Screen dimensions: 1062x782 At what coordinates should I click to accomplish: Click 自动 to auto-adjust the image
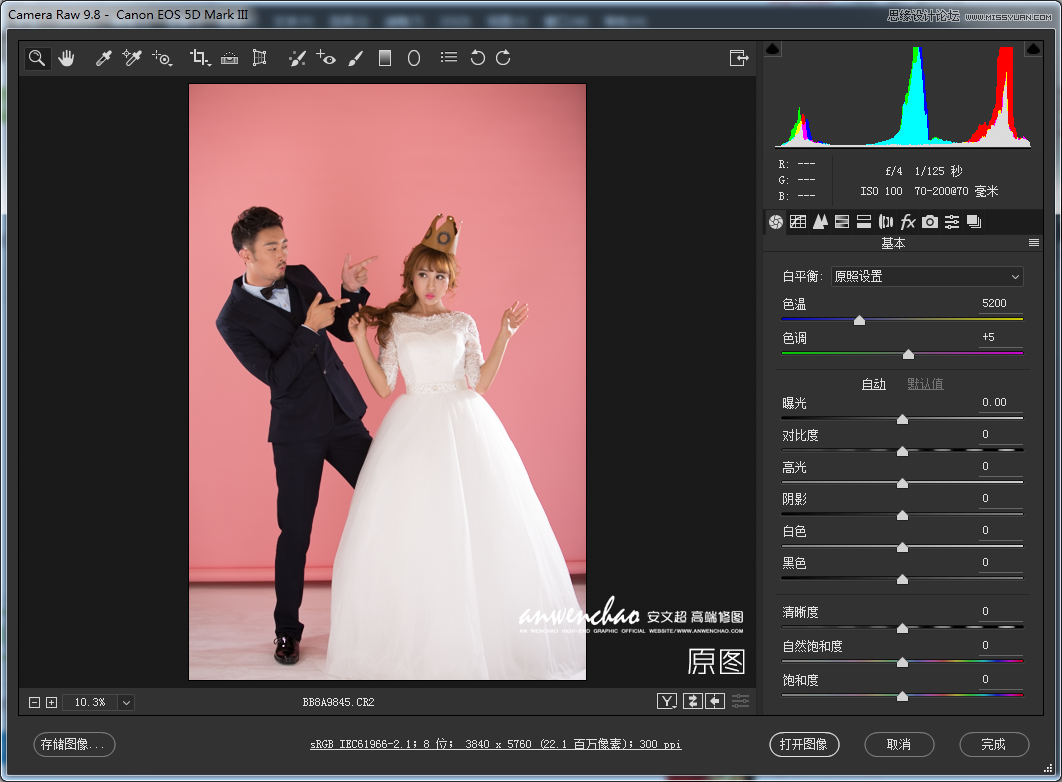click(873, 383)
